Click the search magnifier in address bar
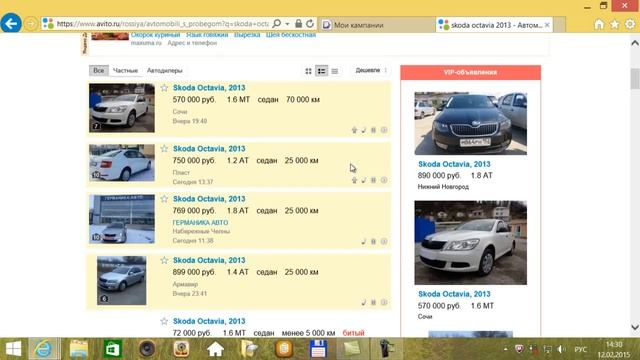 pyautogui.click(x=276, y=24)
